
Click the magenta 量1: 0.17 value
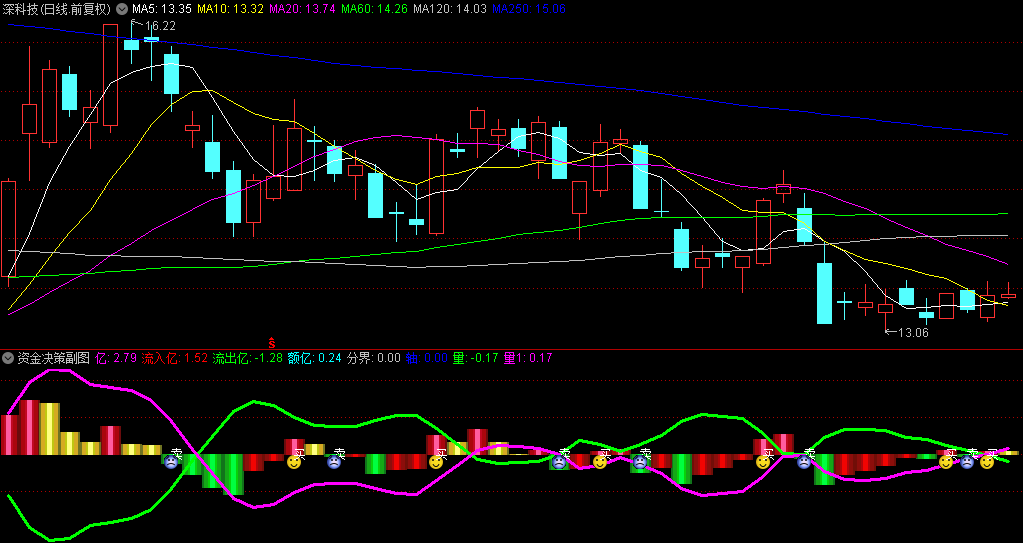point(528,358)
